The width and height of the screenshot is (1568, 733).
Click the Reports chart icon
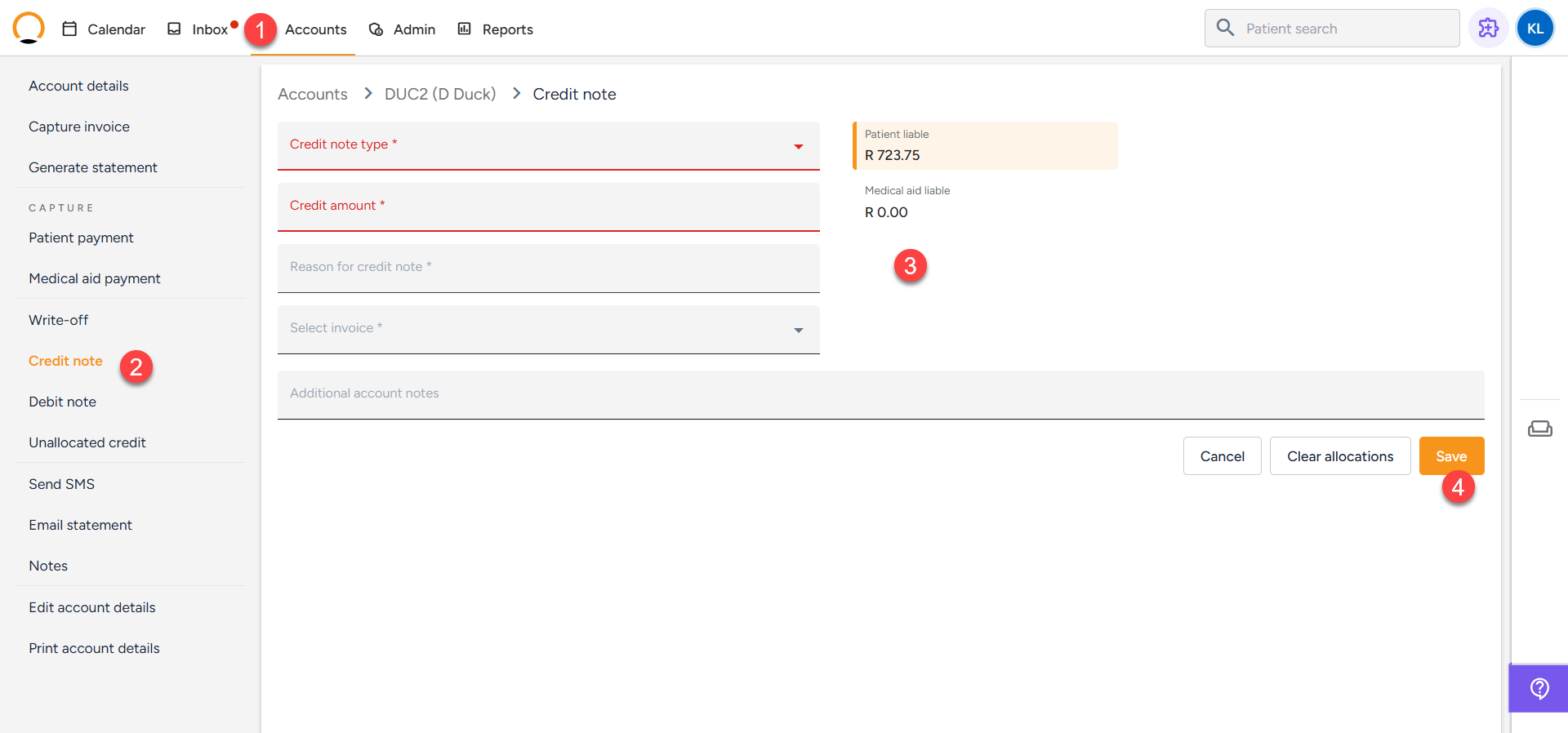pos(465,29)
